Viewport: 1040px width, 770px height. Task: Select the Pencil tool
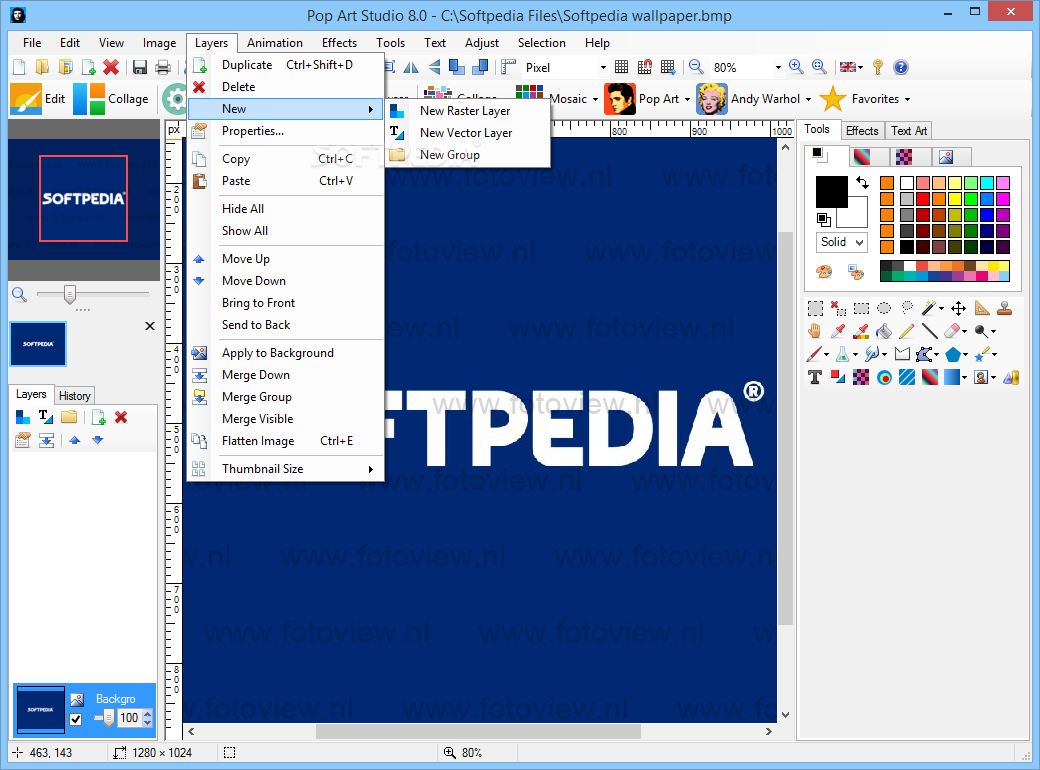[x=907, y=331]
